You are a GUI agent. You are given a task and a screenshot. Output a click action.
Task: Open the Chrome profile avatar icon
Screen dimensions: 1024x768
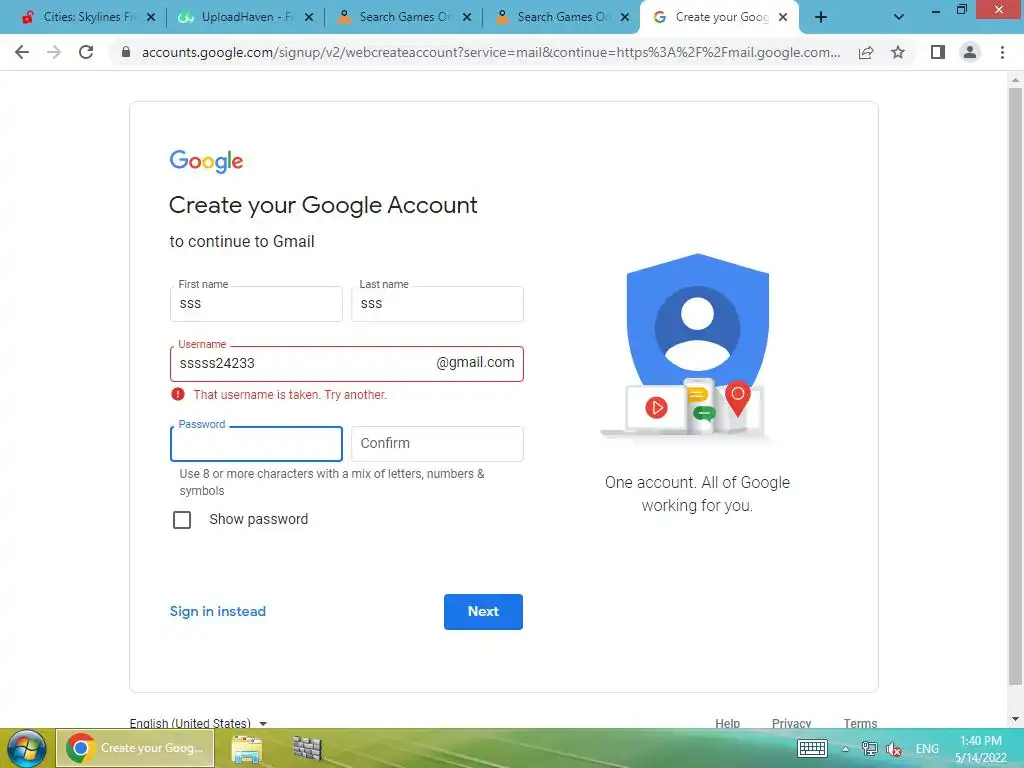point(970,52)
